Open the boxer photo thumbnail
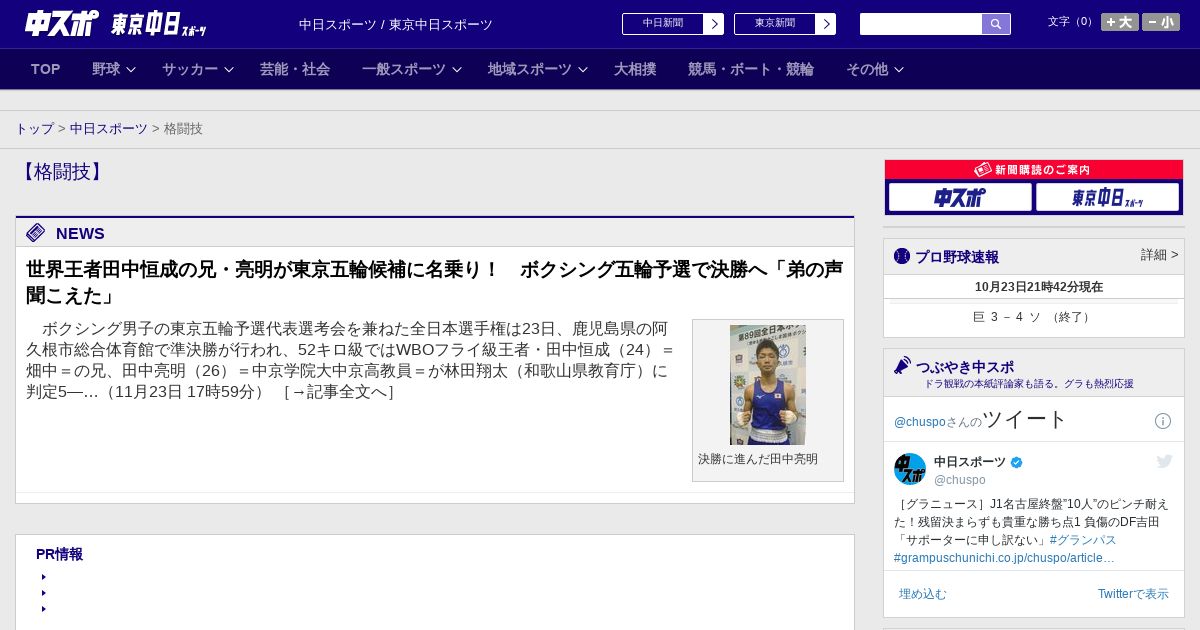Viewport: 1200px width, 630px height. (768, 385)
